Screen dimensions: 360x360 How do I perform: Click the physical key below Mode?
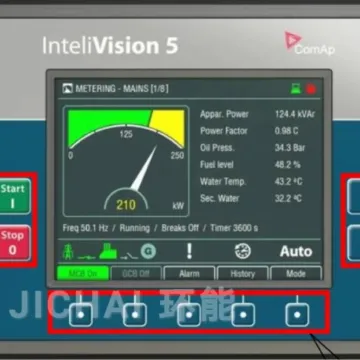[297, 315]
